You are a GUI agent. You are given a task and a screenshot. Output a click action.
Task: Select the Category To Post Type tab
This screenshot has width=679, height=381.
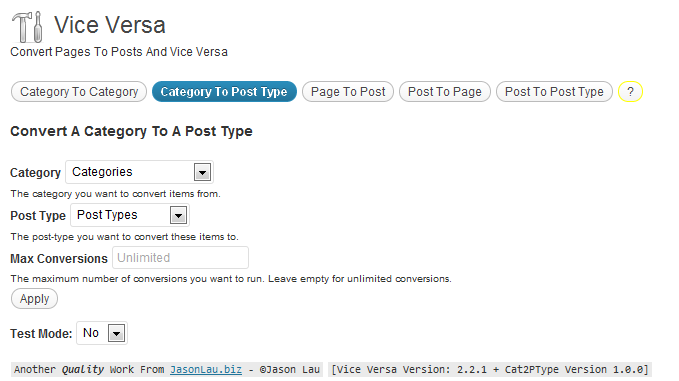click(x=224, y=91)
